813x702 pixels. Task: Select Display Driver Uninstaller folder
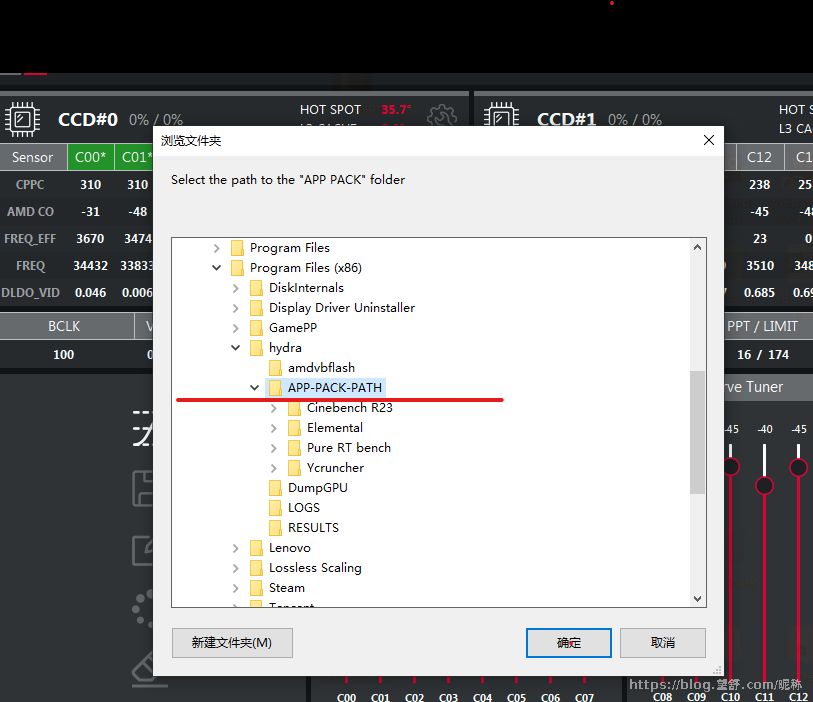click(x=342, y=308)
